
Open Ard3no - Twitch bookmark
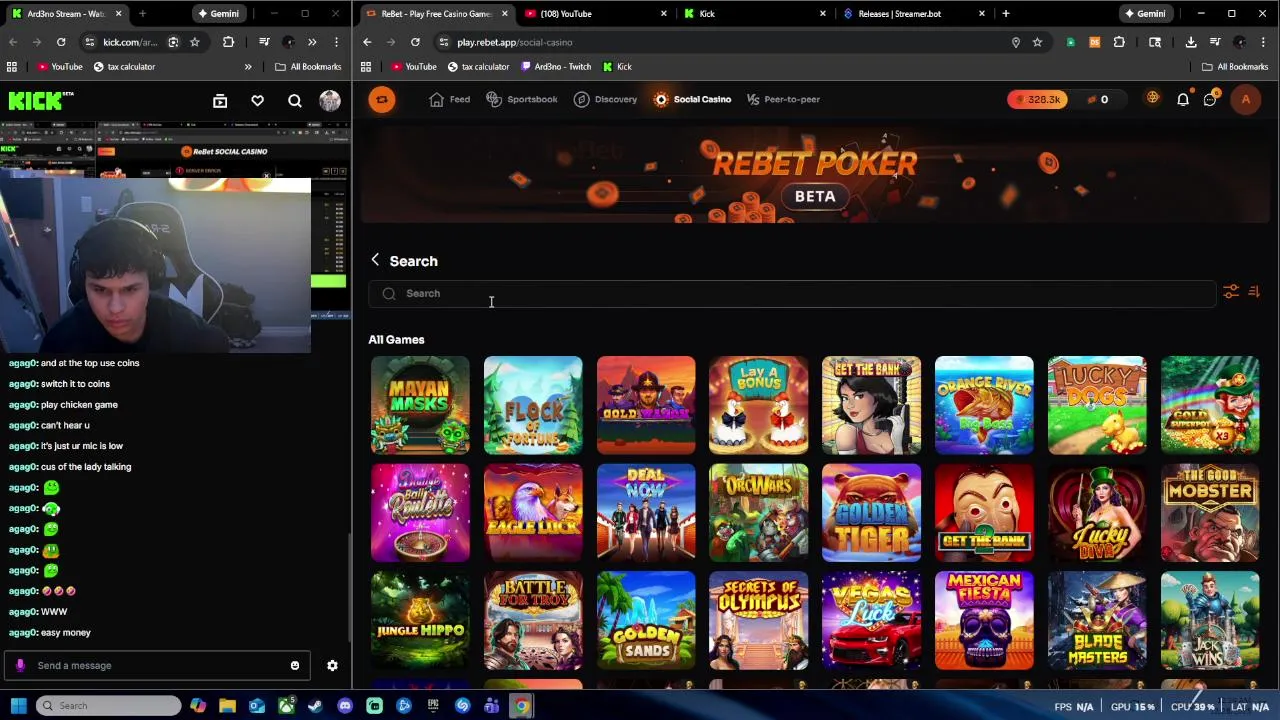tap(556, 67)
